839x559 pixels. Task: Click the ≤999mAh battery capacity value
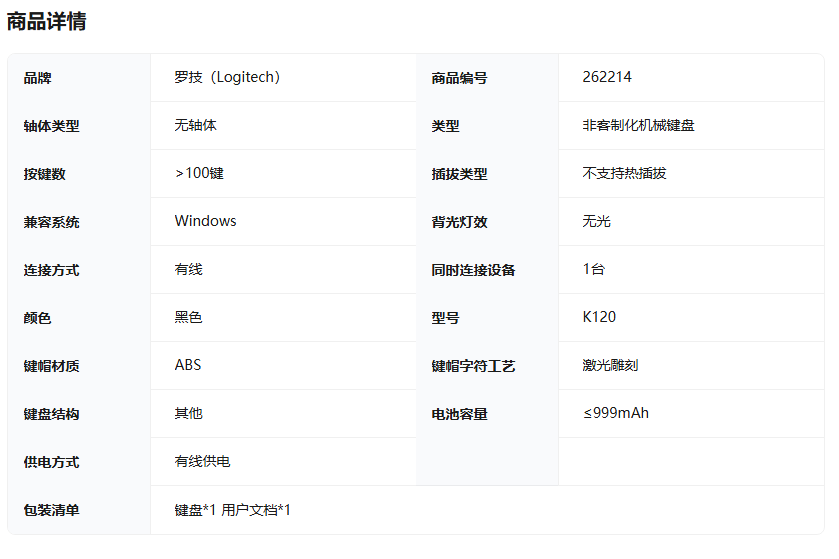615,413
